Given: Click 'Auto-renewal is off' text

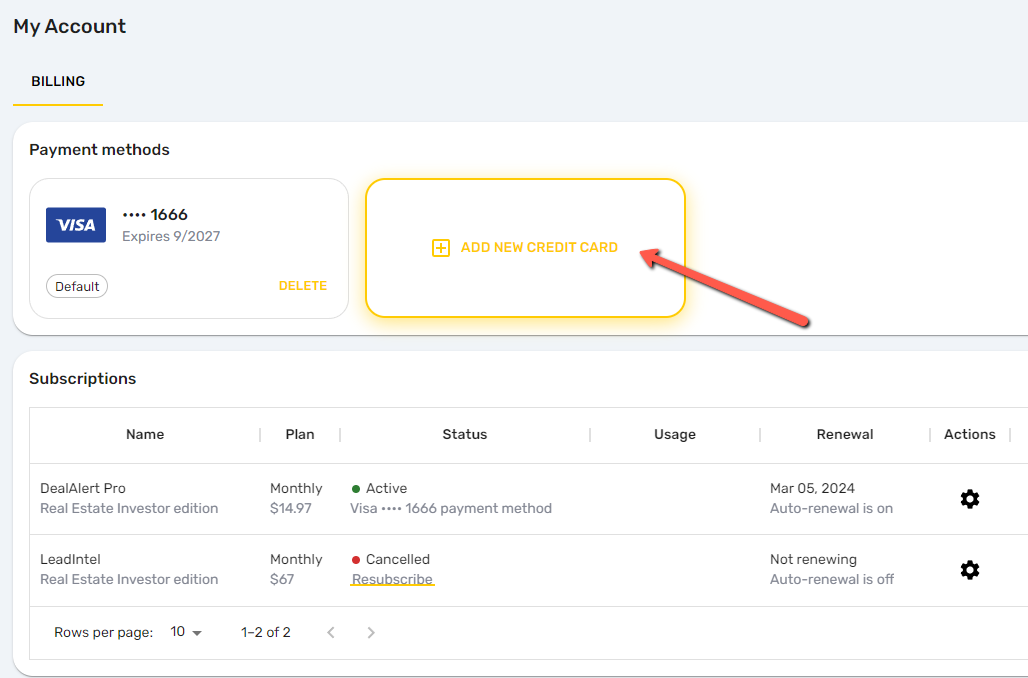Looking at the screenshot, I should coord(832,579).
